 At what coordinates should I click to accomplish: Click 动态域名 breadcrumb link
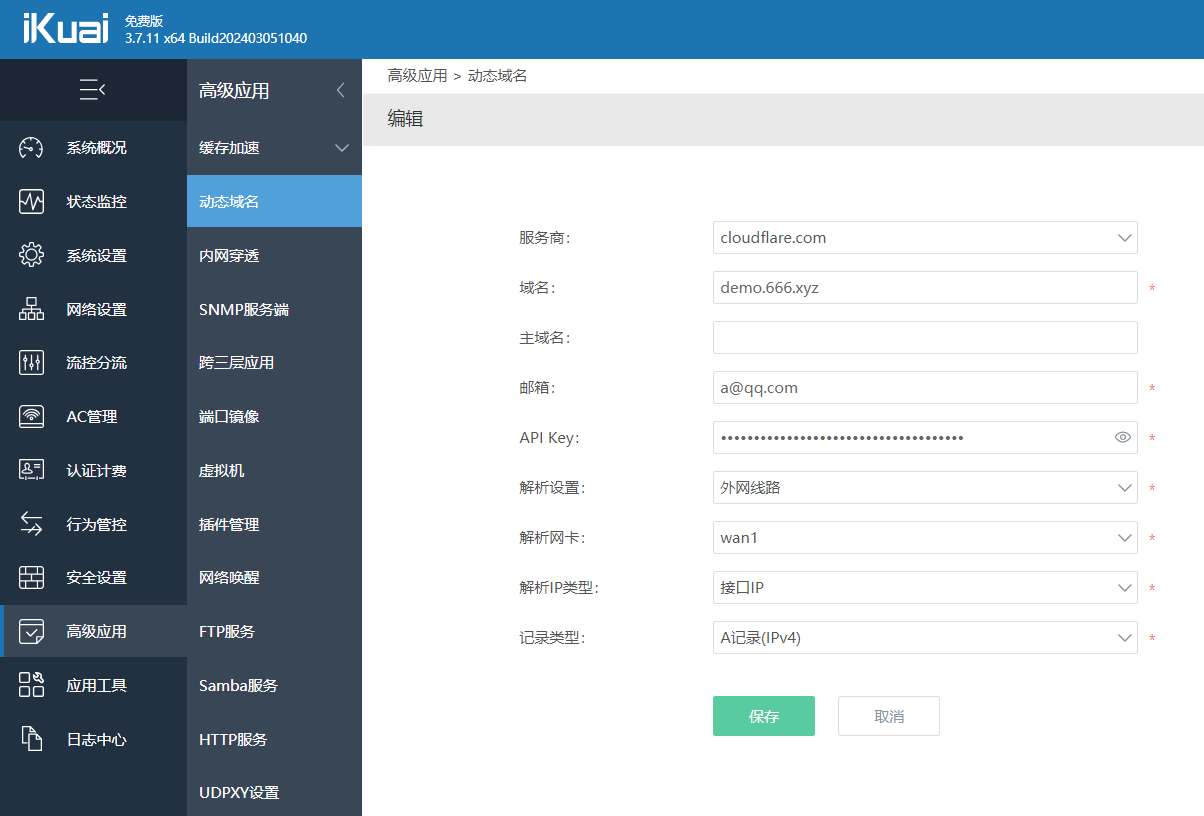click(x=497, y=75)
